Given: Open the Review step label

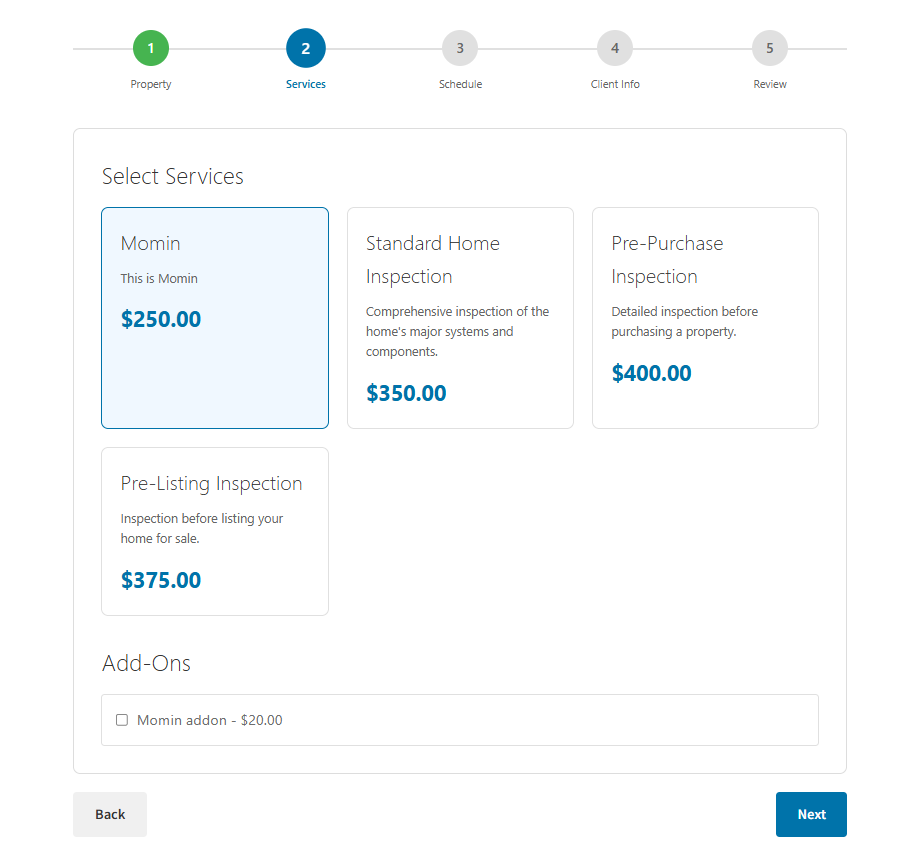Looking at the screenshot, I should (x=770, y=84).
